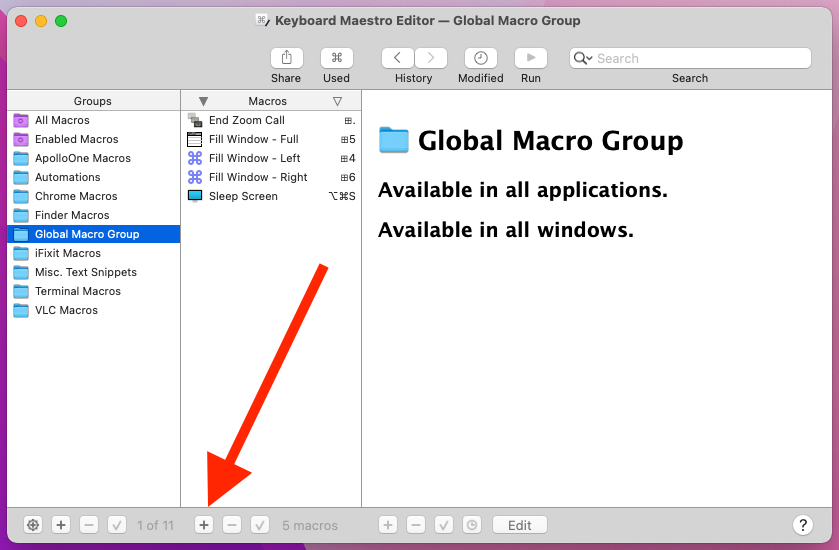Click the End Zoom Call macro icon

tap(195, 120)
